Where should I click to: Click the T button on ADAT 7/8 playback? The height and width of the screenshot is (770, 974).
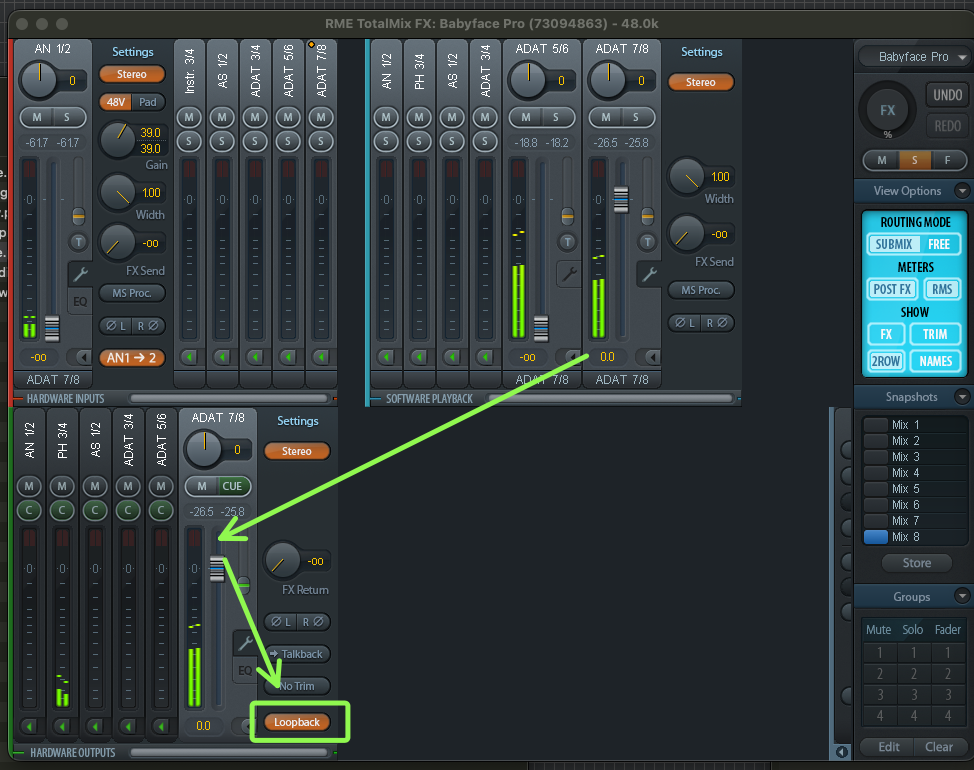[x=647, y=242]
